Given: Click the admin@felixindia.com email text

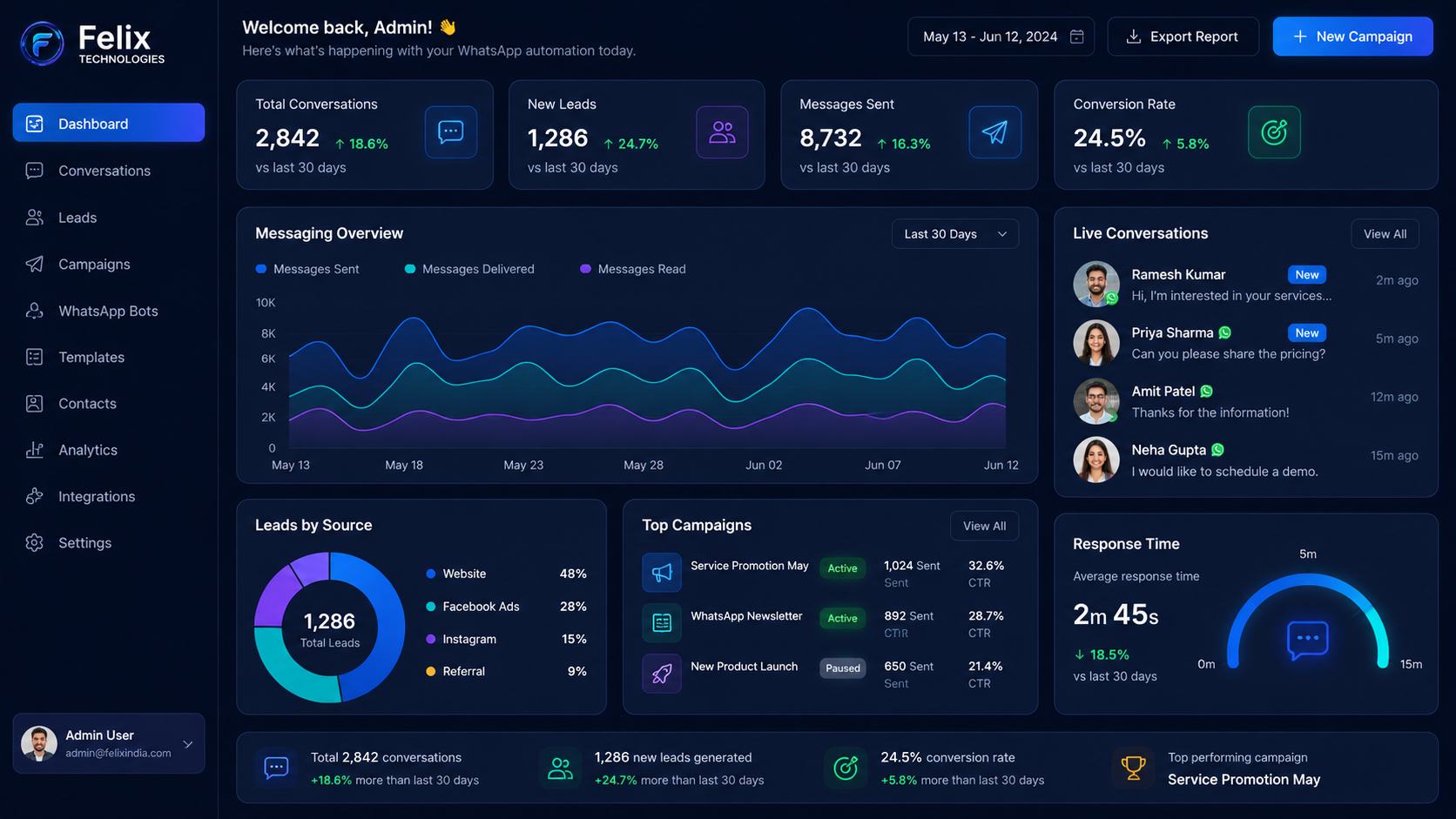Looking at the screenshot, I should click(x=118, y=753).
